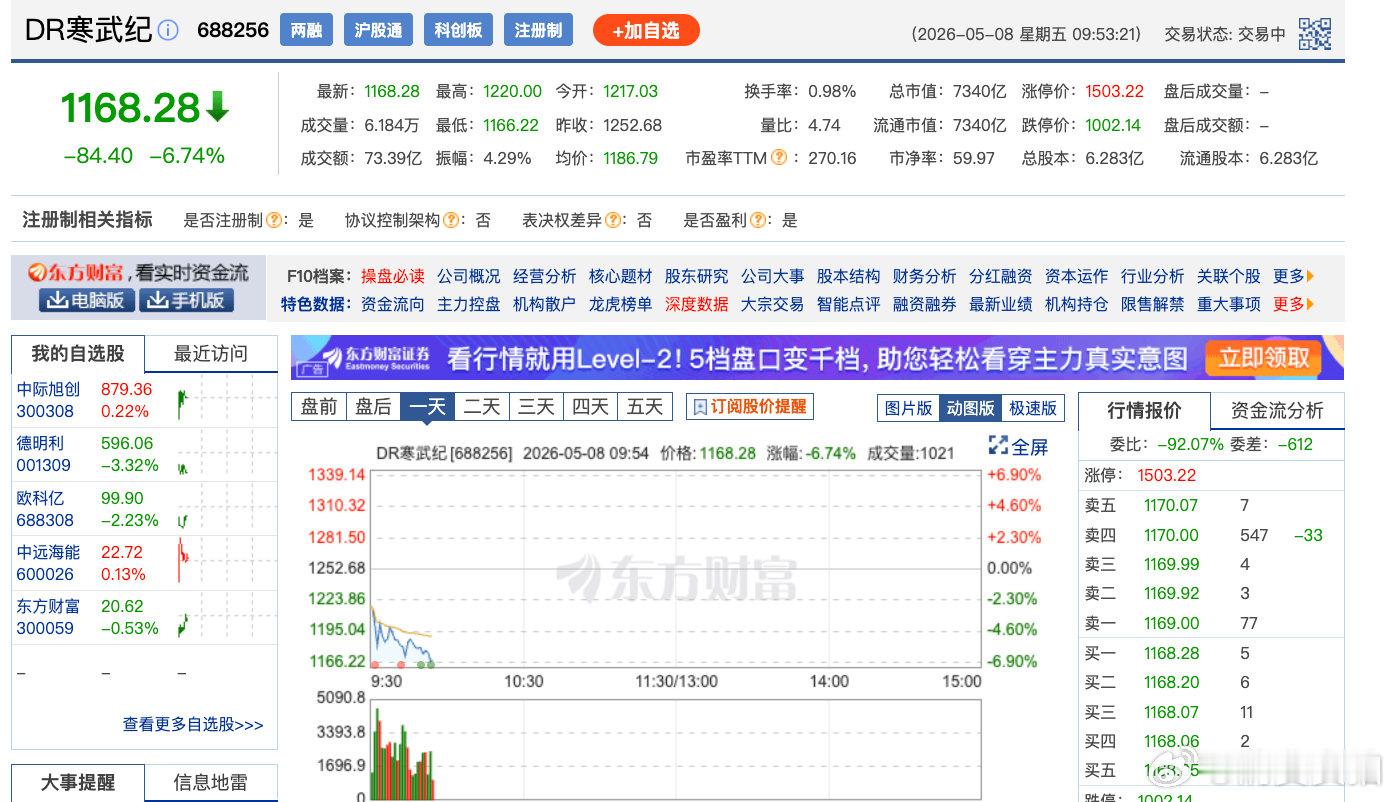Viewport: 1396px width, 802px height.
Task: Click the help icon next to 协议控制架构
Action: 451,220
